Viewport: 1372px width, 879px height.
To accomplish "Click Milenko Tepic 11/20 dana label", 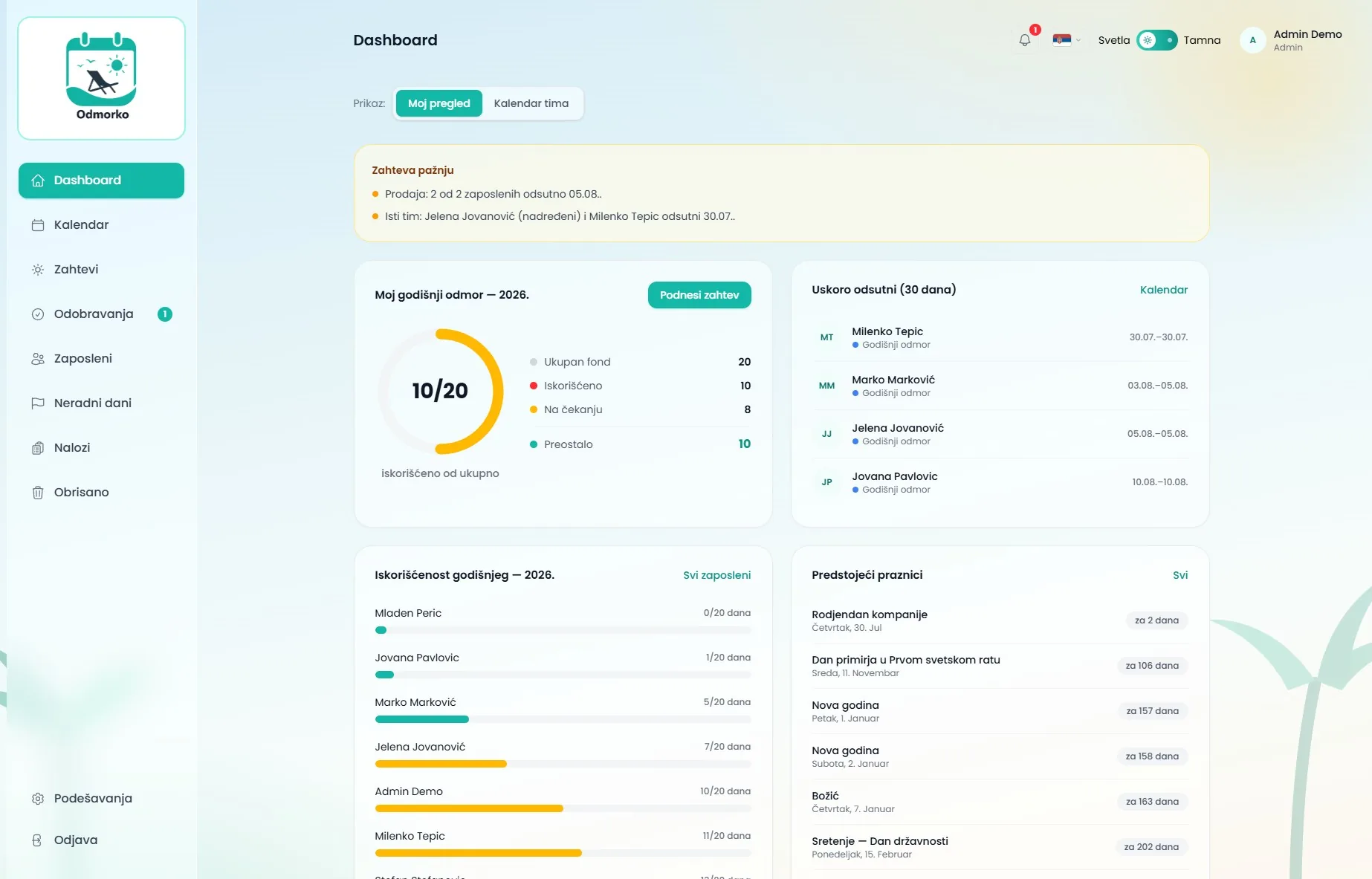I will tap(726, 836).
